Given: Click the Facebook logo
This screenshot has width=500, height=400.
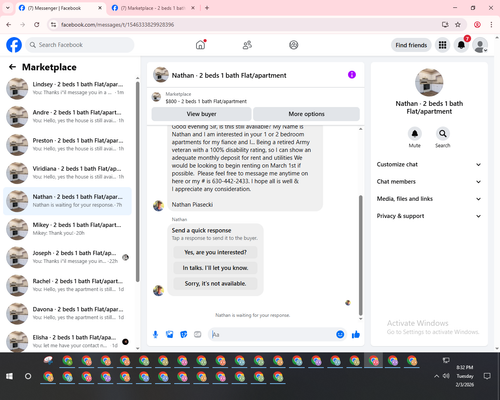Looking at the screenshot, I should click(14, 45).
